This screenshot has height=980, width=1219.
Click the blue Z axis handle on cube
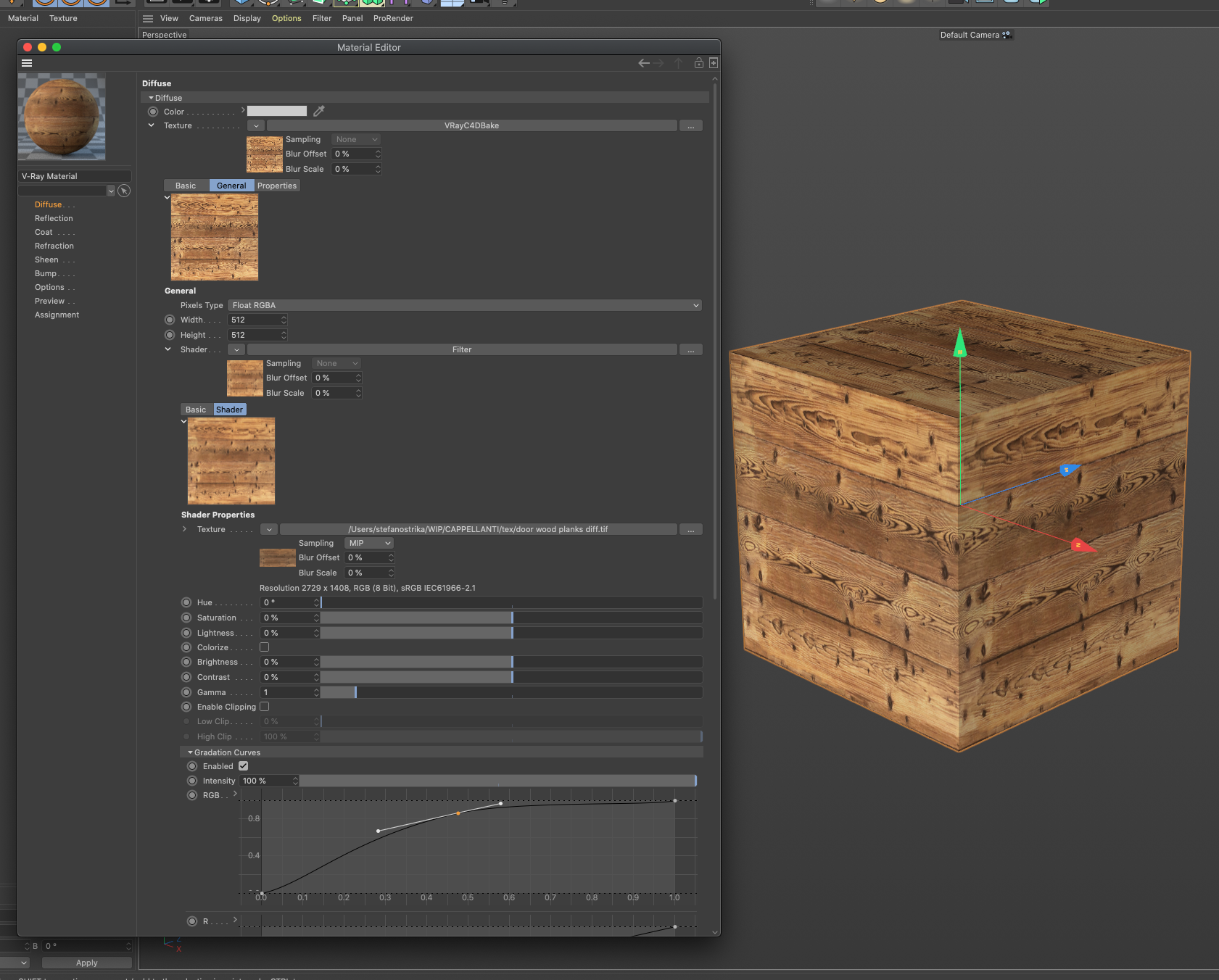[x=1069, y=470]
